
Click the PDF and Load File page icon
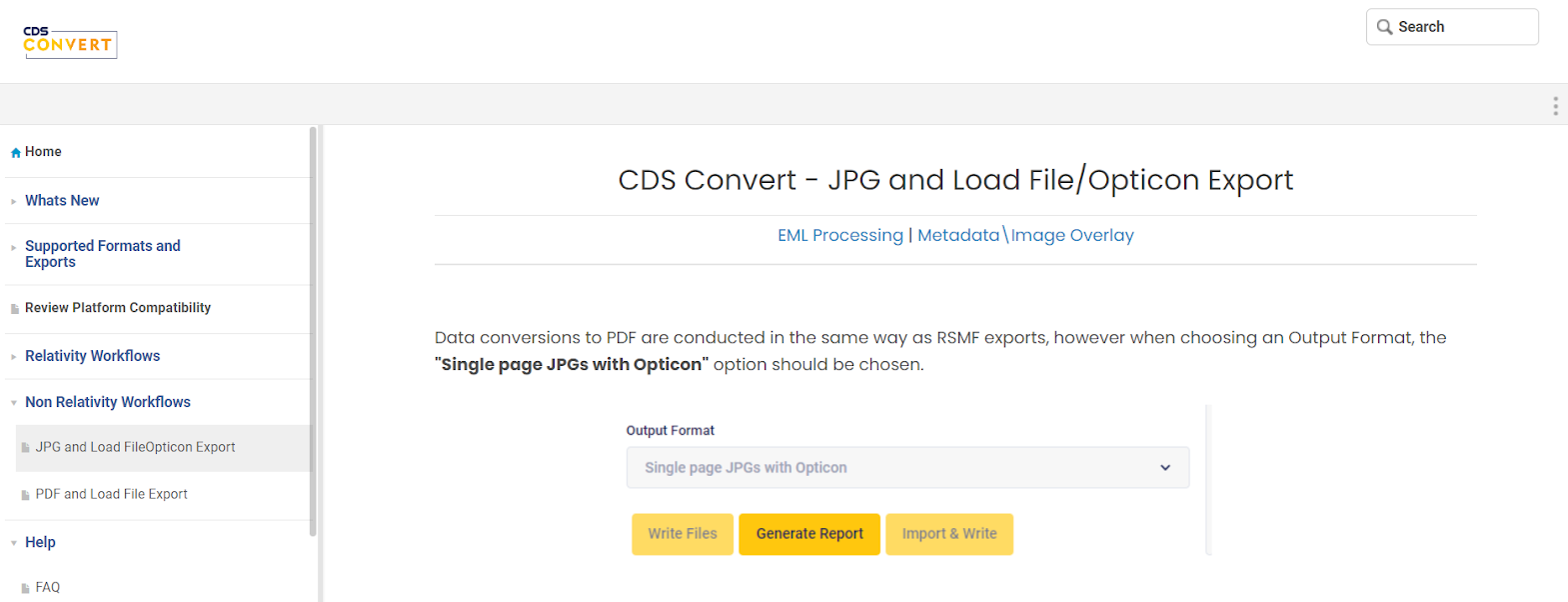click(x=26, y=495)
